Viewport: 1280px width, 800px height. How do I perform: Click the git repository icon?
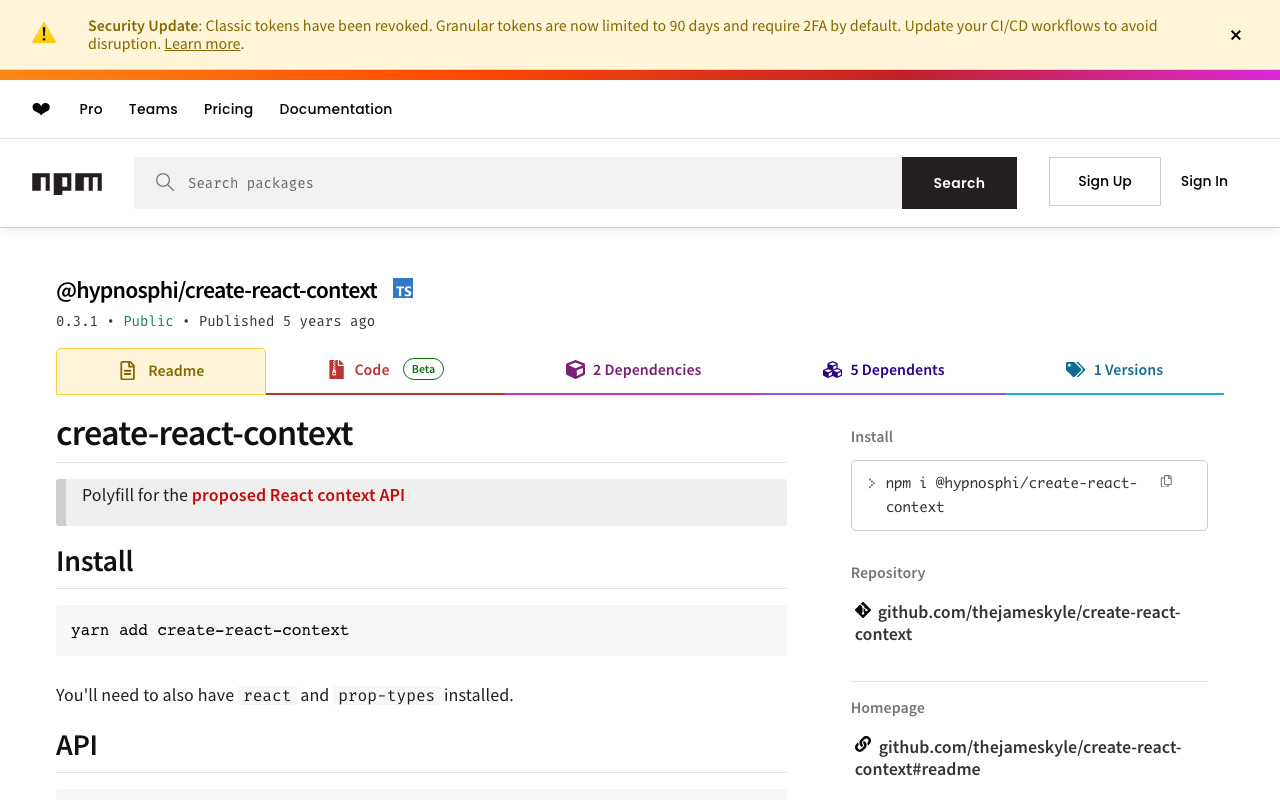tap(863, 610)
